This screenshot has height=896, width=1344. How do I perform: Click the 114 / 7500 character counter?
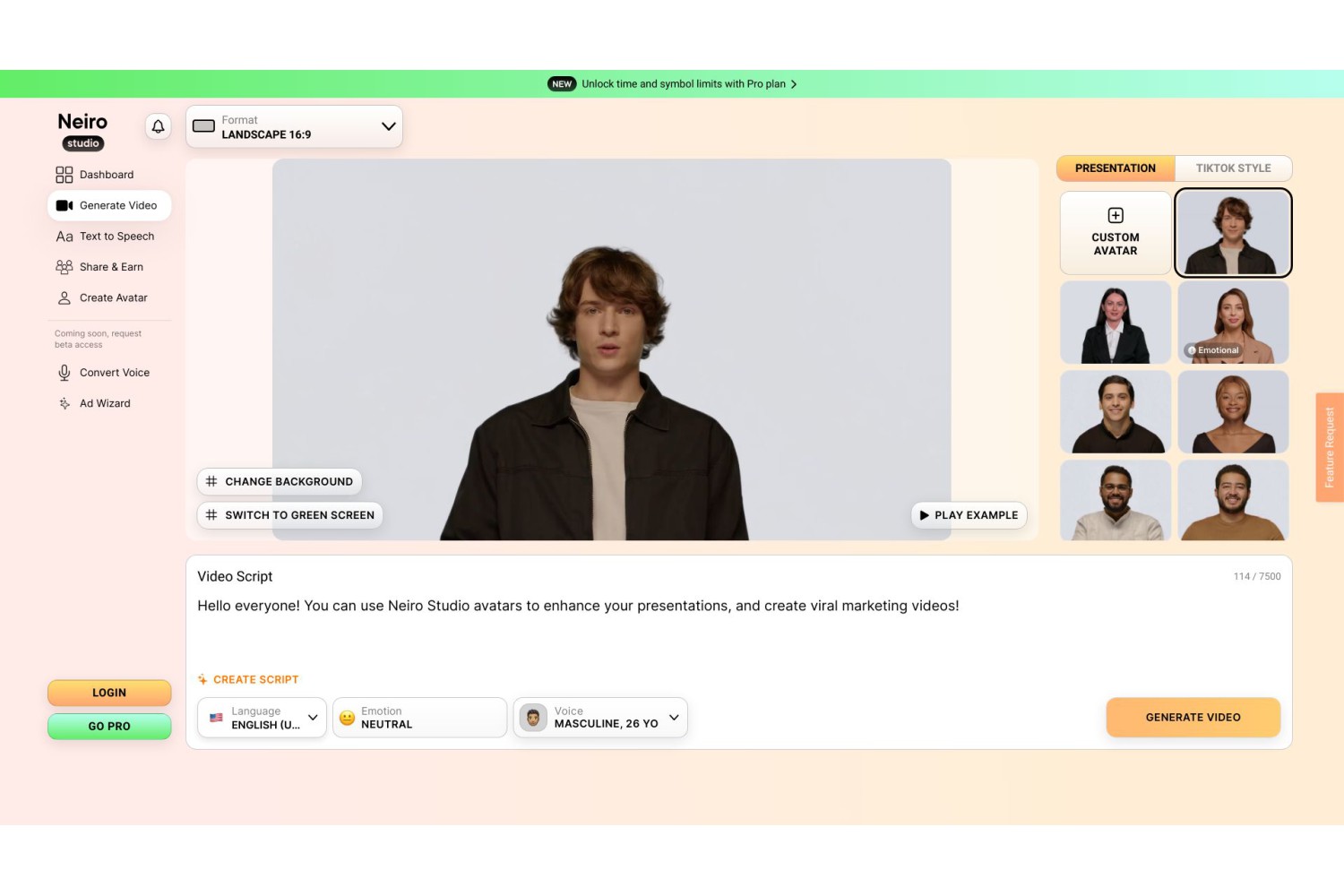point(1257,576)
